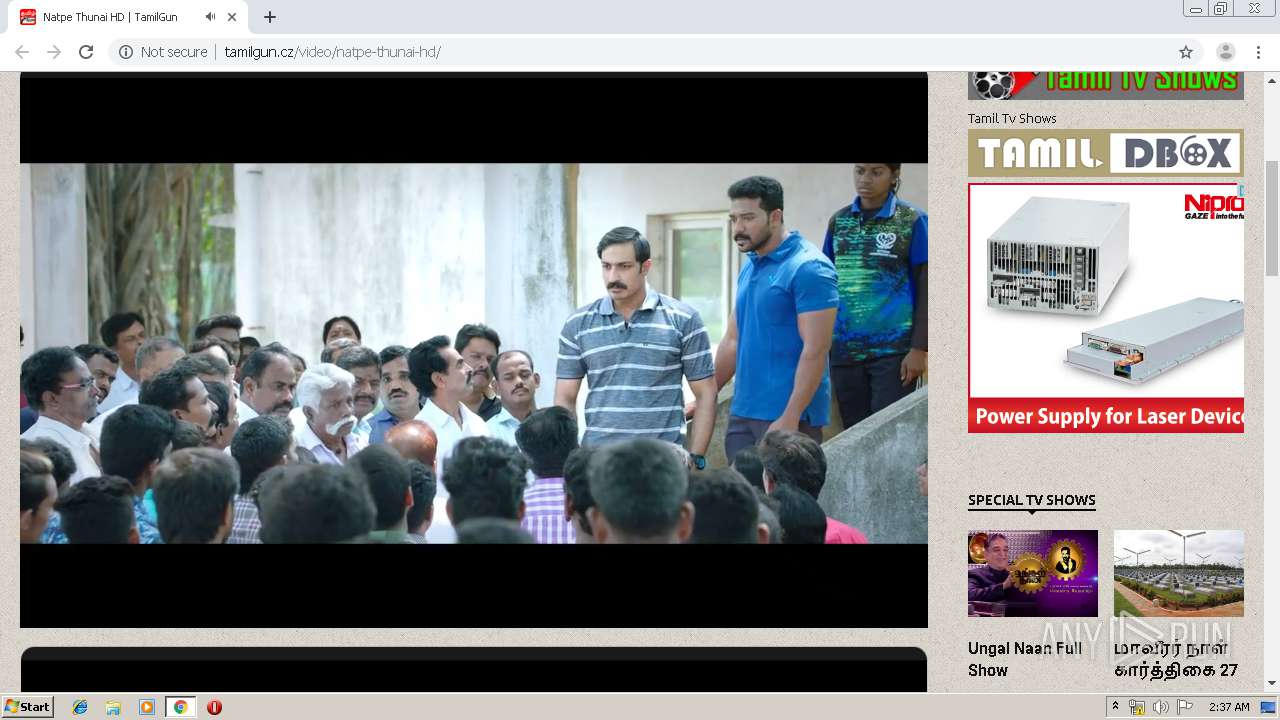The width and height of the screenshot is (1280, 720).
Task: Switch to Chrome taskbar button
Action: tap(180, 707)
